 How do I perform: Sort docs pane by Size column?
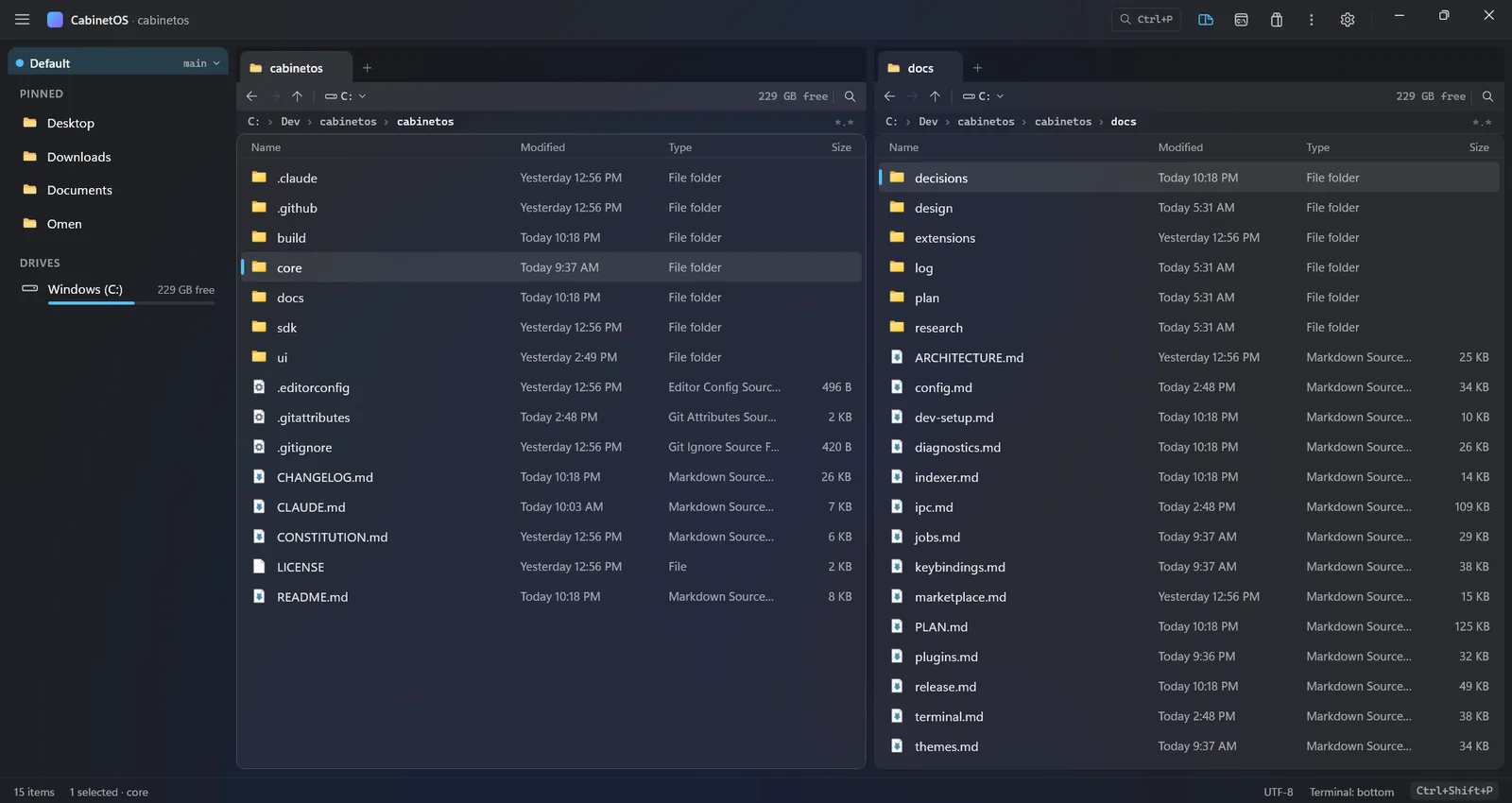(1479, 147)
